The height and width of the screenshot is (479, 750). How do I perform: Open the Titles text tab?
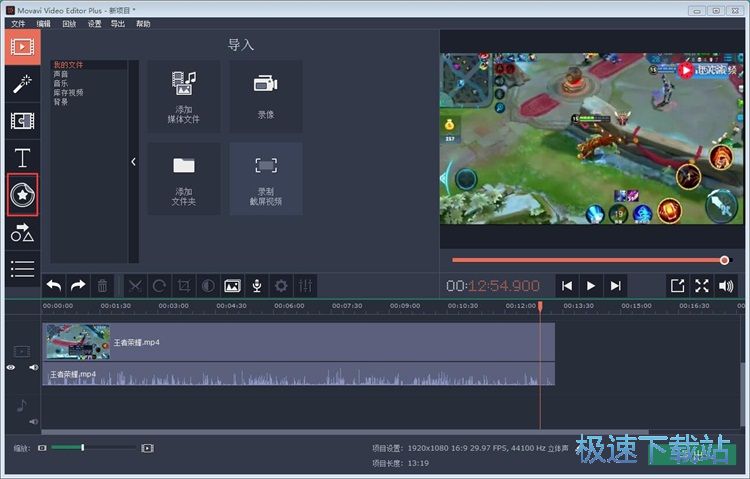[22, 158]
